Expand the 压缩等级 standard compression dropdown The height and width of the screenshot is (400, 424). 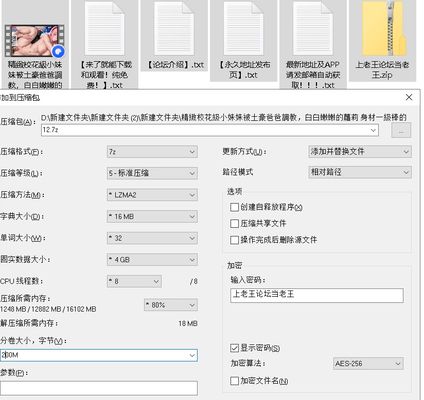tap(152, 173)
